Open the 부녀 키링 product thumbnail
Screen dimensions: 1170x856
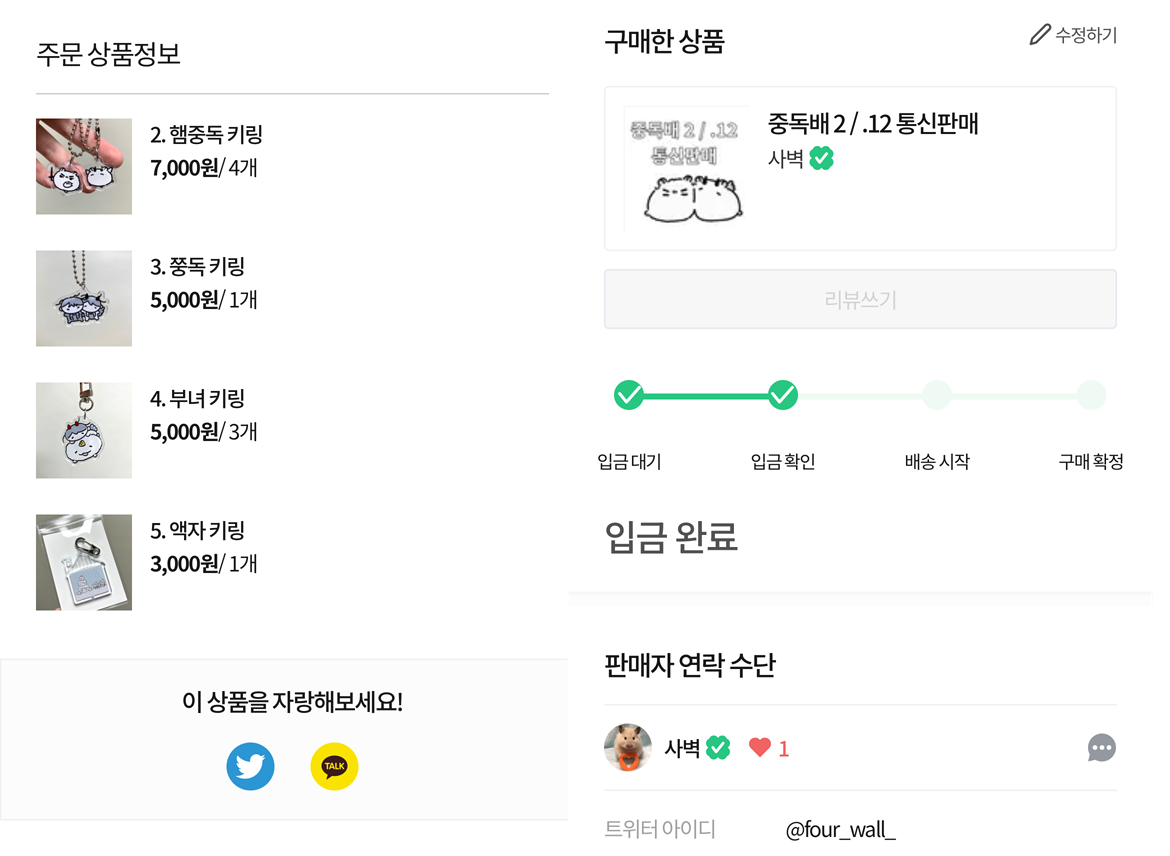point(84,431)
